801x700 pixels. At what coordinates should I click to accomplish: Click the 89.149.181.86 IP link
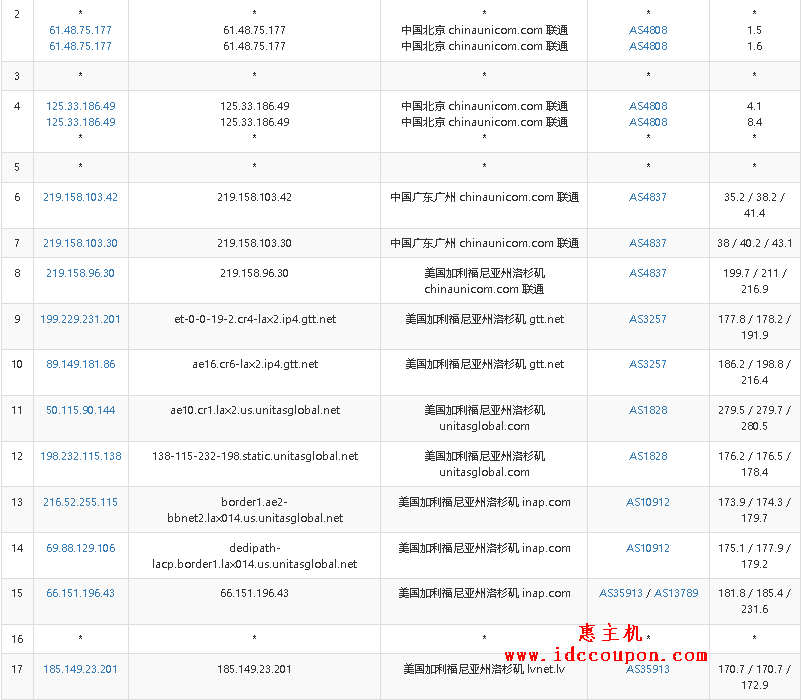pyautogui.click(x=80, y=364)
